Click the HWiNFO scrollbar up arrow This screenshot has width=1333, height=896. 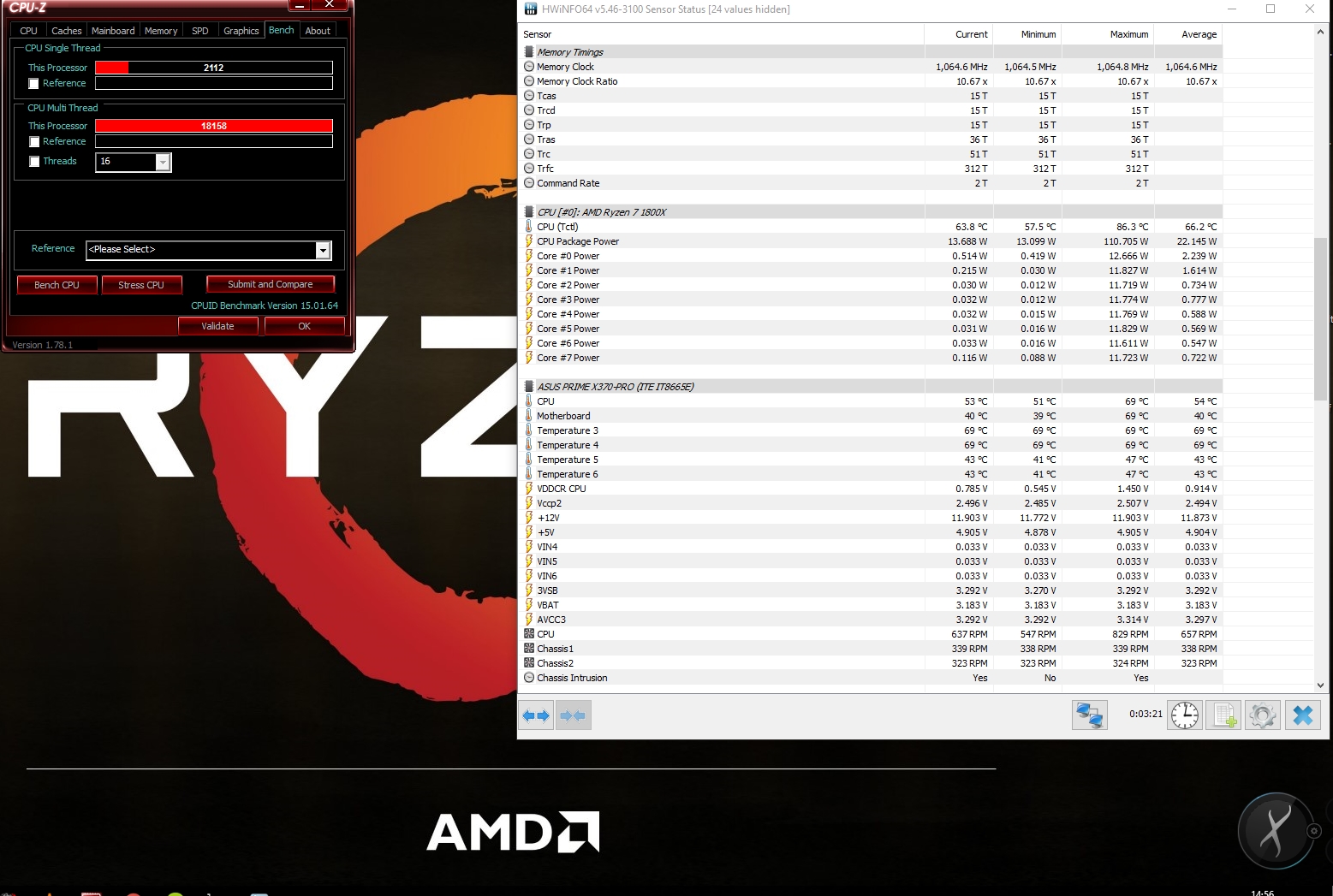1320,32
